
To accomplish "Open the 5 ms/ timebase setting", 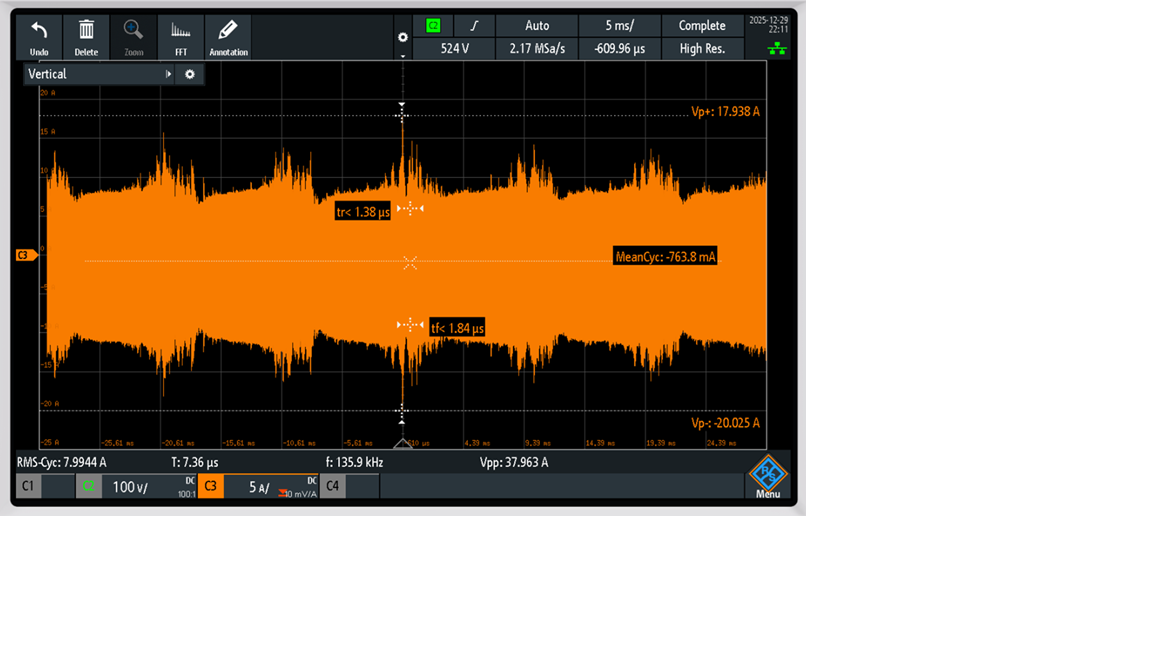I will [619, 26].
